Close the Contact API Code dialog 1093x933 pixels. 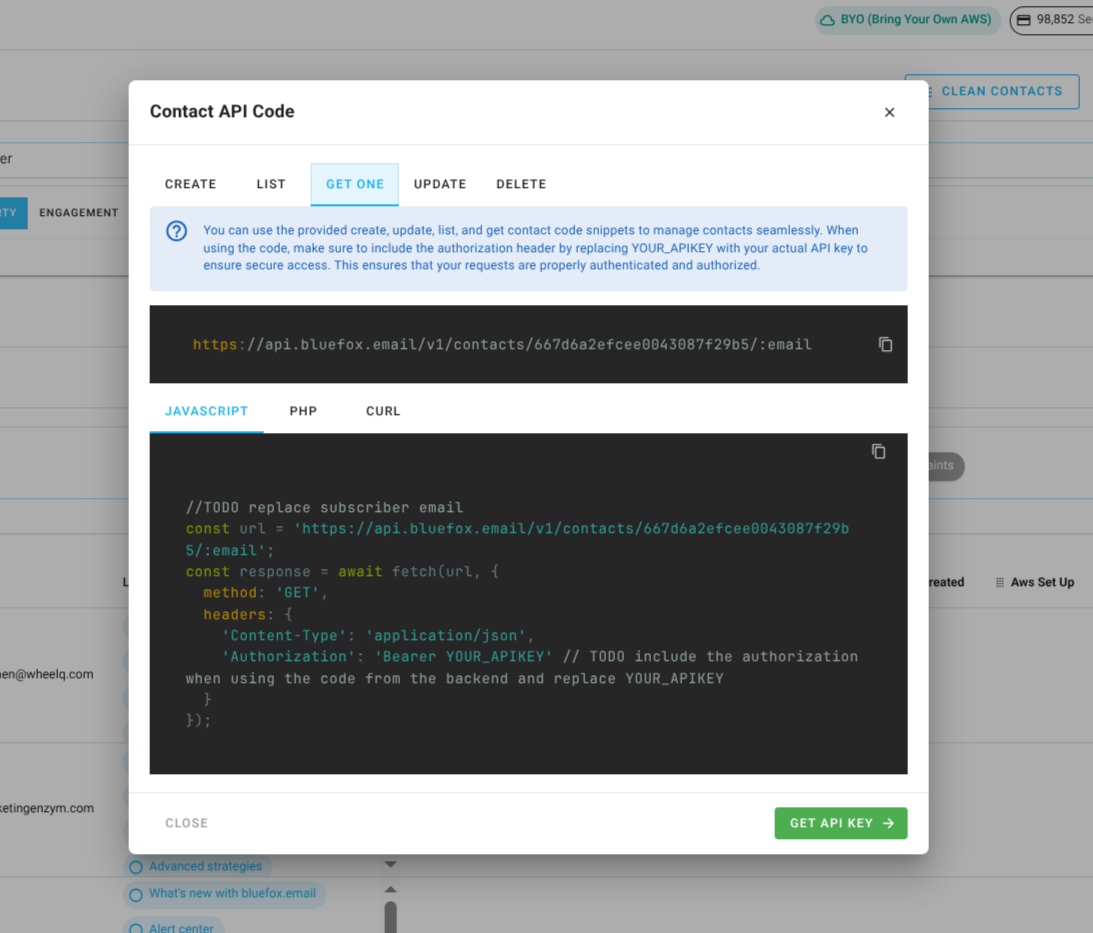889,112
